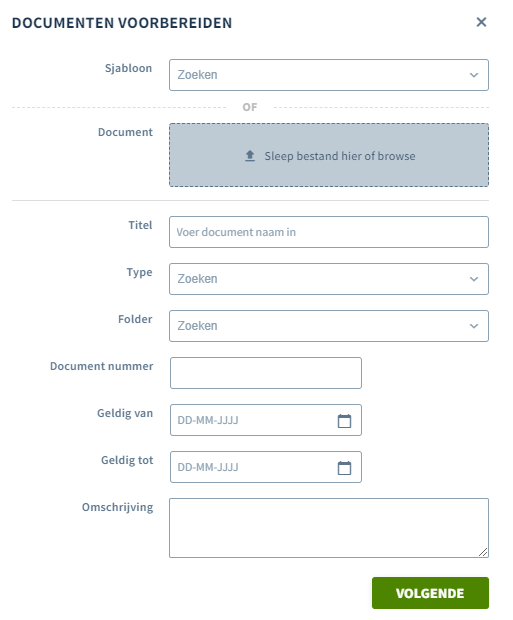The width and height of the screenshot is (513, 620).
Task: Click the Omschrijving field label
Action: [117, 508]
